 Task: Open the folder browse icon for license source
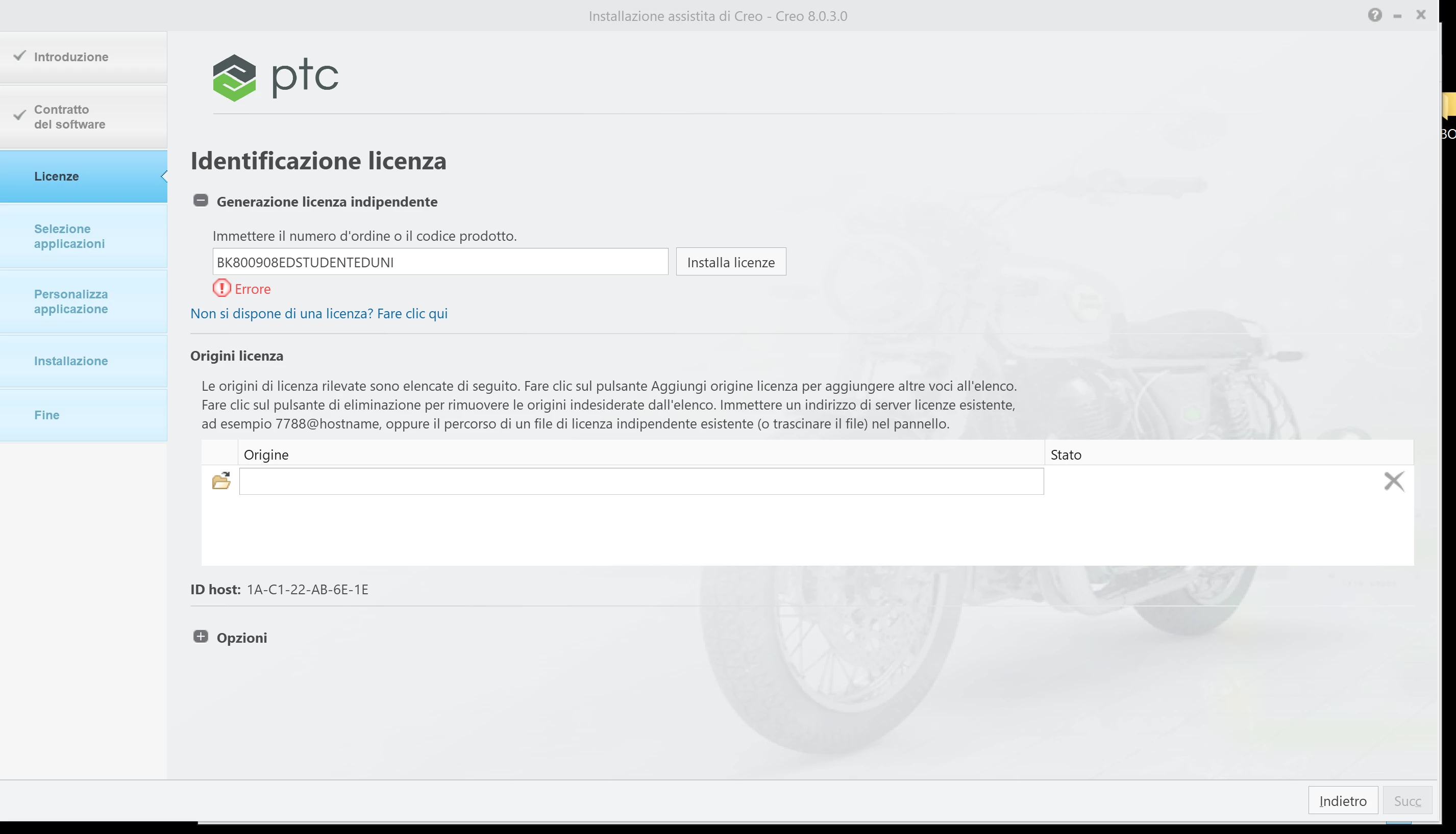tap(221, 481)
